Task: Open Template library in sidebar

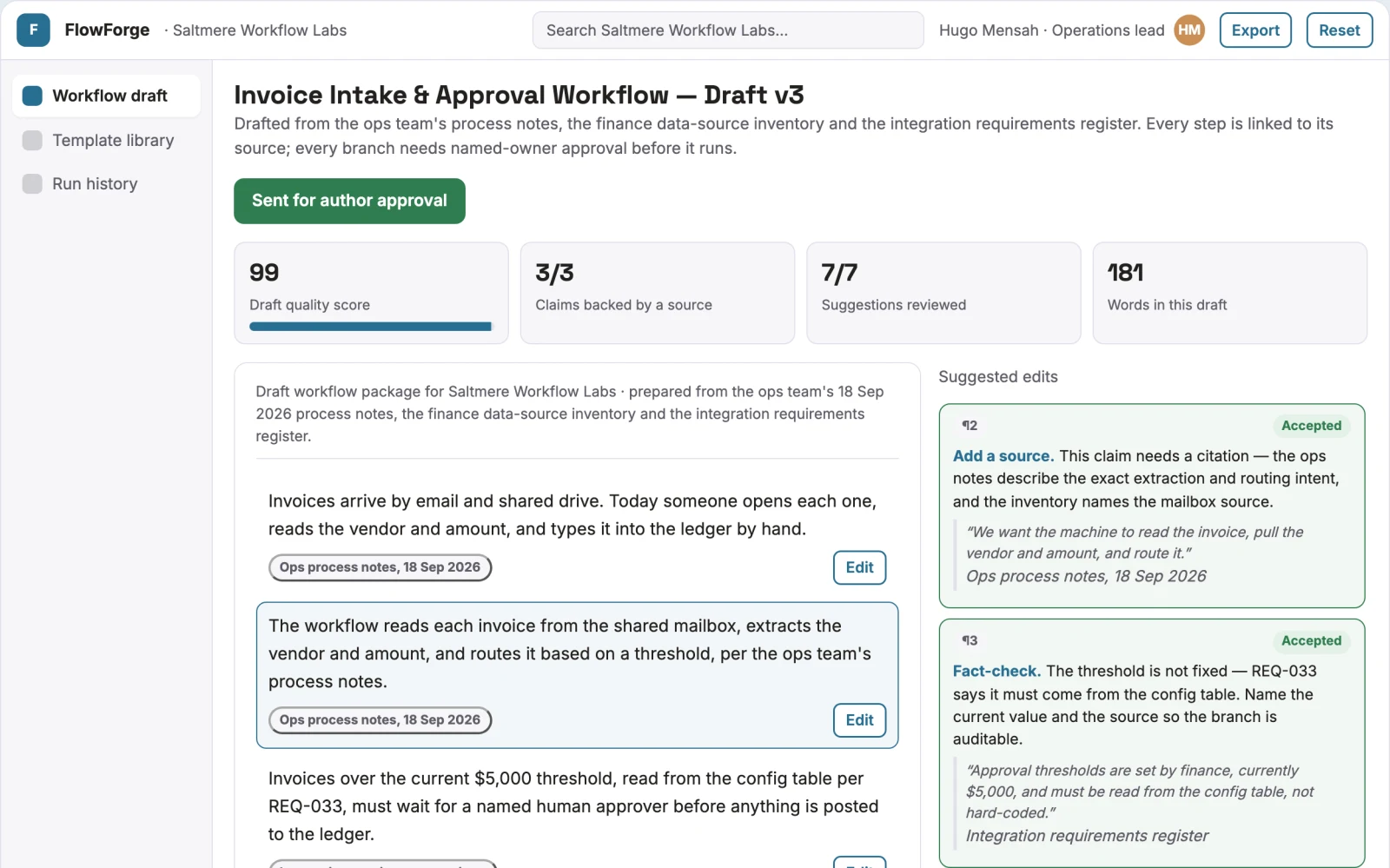Action: [106, 141]
